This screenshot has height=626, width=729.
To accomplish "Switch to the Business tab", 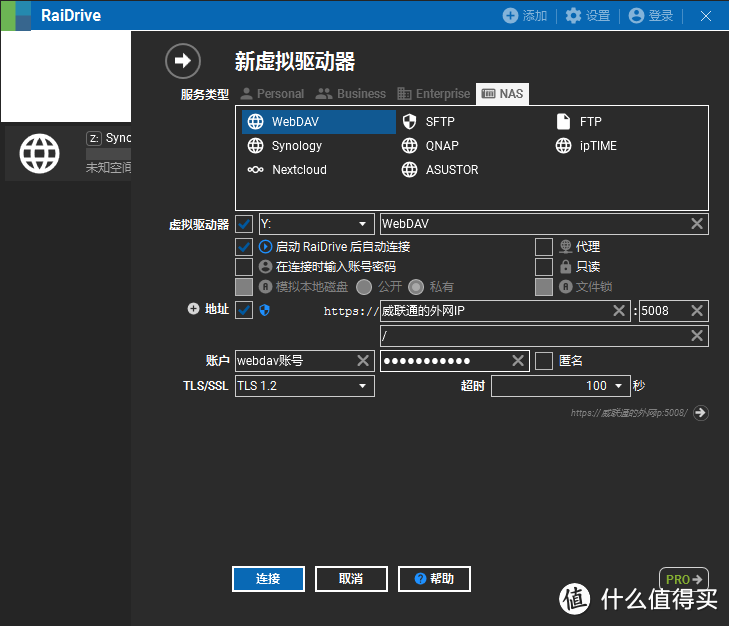I will 351,94.
